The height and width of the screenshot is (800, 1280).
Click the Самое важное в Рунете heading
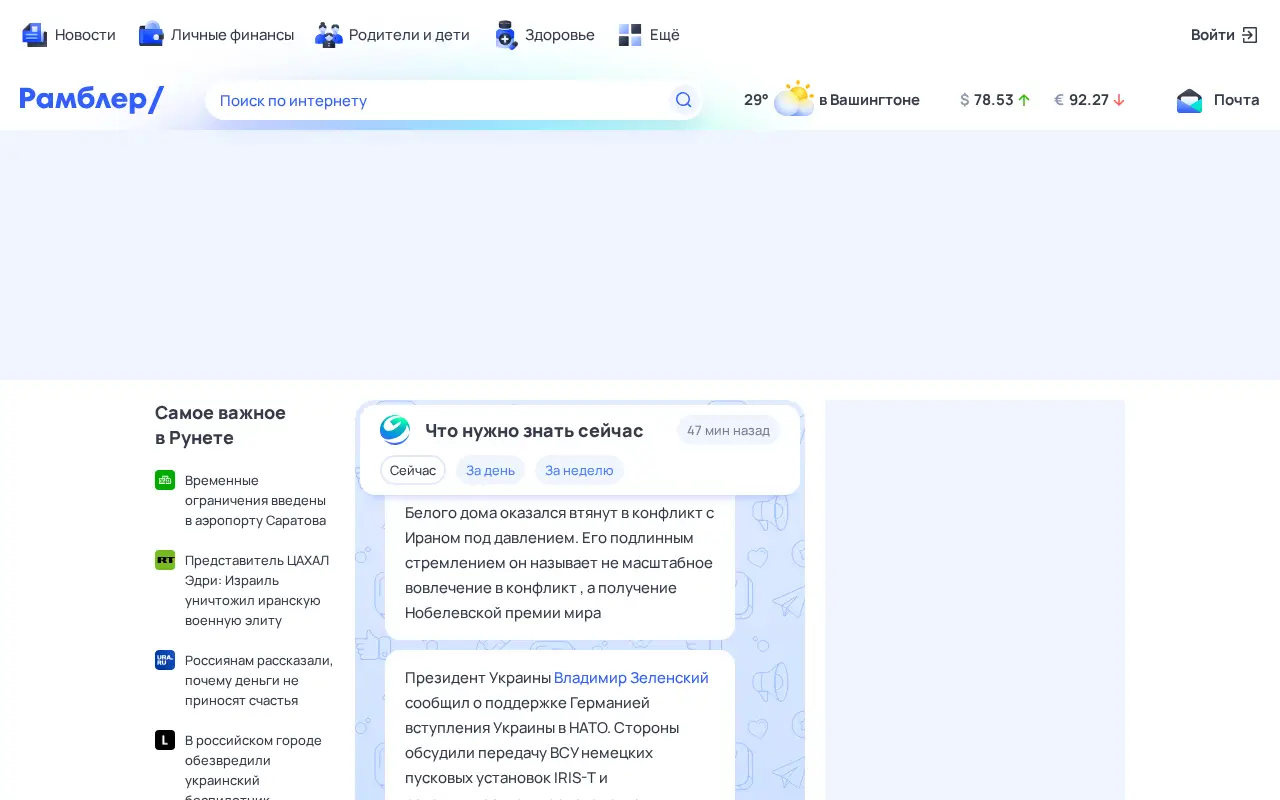(x=220, y=425)
